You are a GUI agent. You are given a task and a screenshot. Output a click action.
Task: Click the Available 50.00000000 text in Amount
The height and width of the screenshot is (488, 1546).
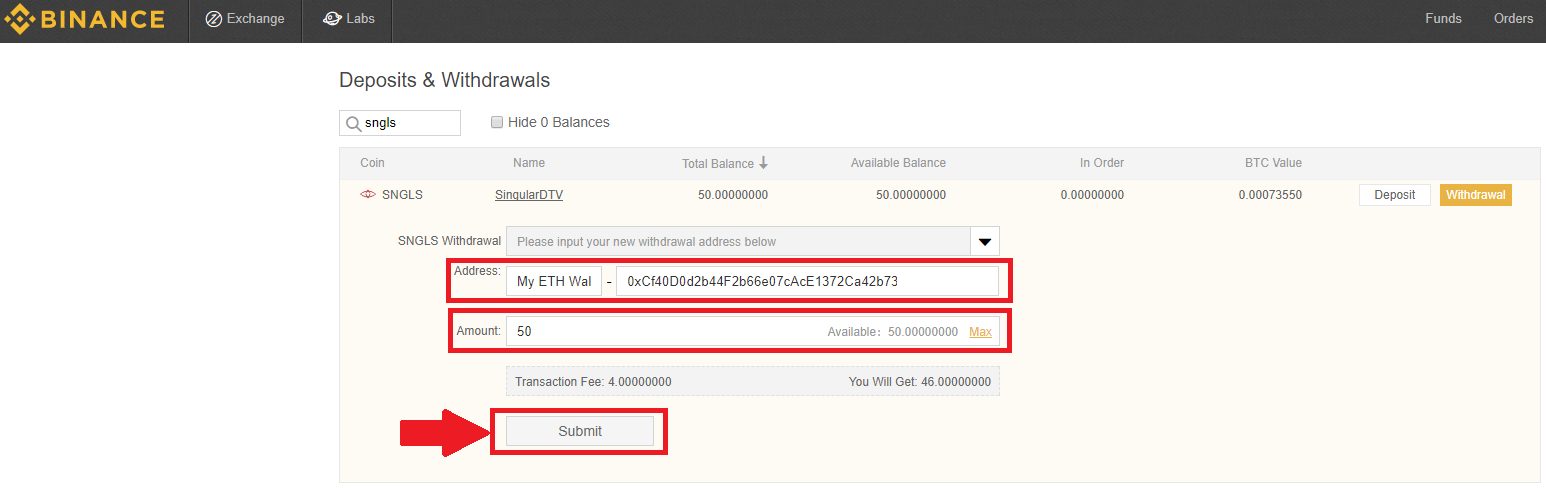click(893, 332)
